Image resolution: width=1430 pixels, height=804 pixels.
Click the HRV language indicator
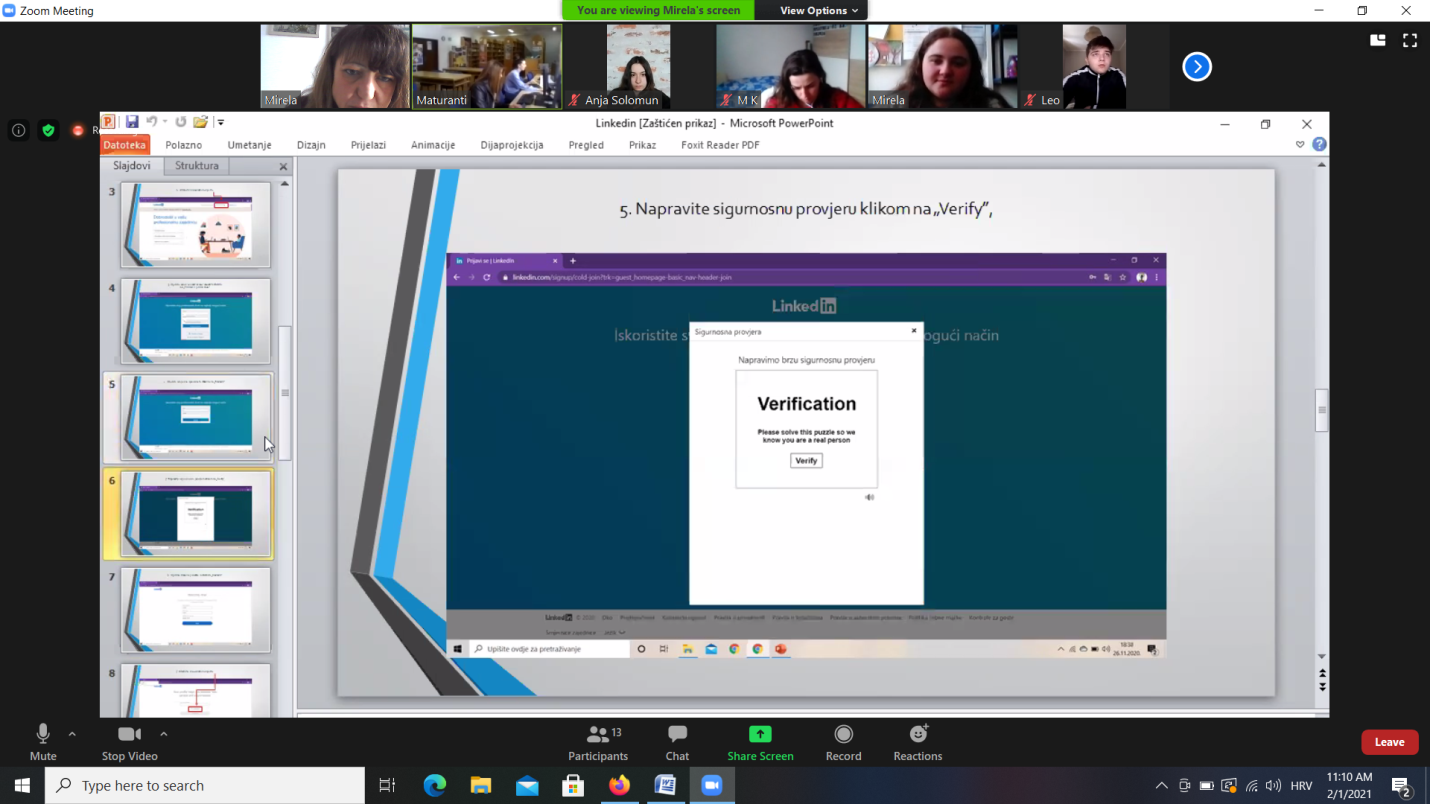tap(1301, 786)
